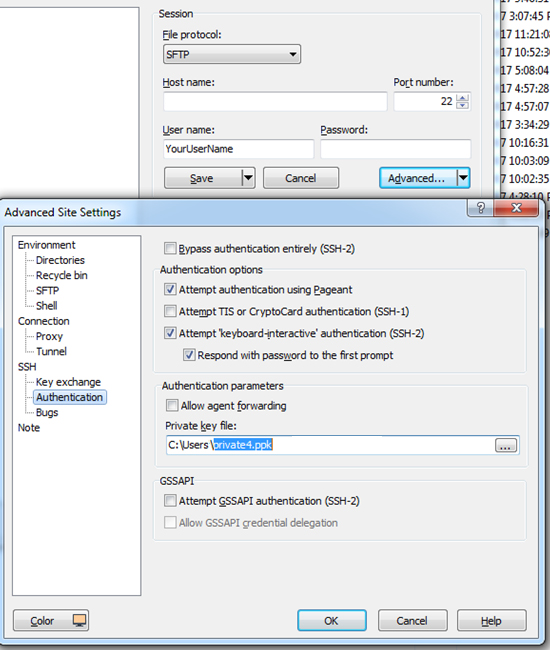
Task: Select SFTP node in the settings tree
Action: pos(47,291)
